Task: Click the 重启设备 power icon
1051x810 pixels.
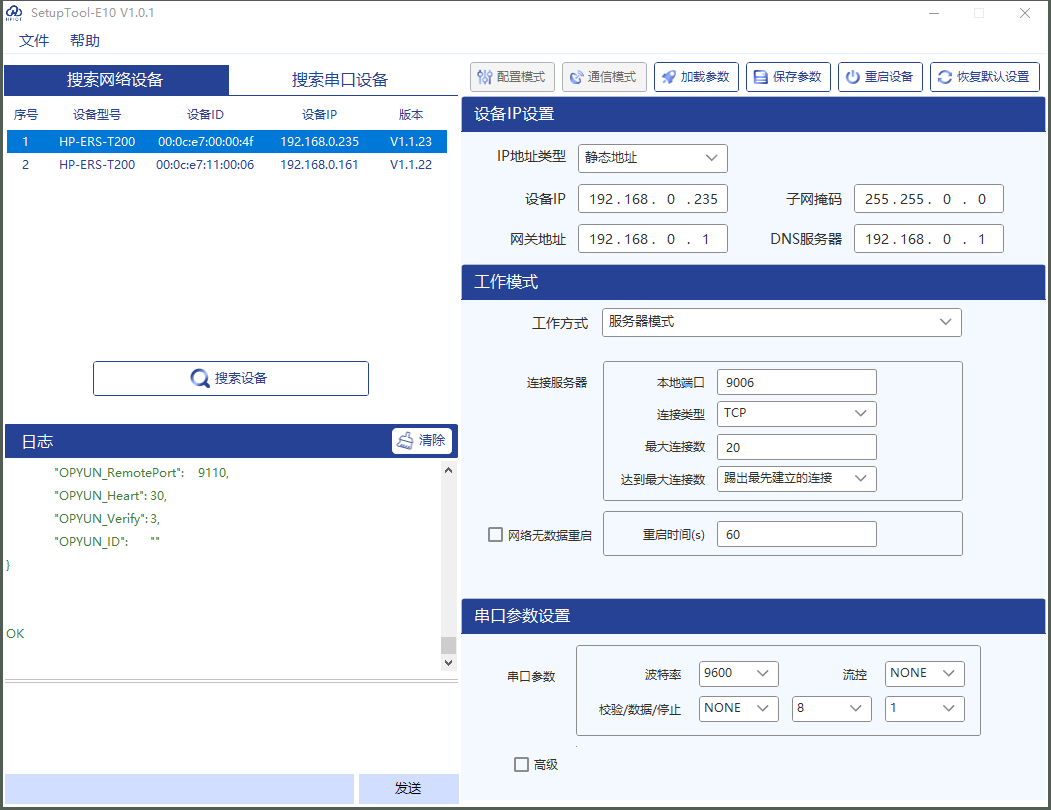Action: 853,77
